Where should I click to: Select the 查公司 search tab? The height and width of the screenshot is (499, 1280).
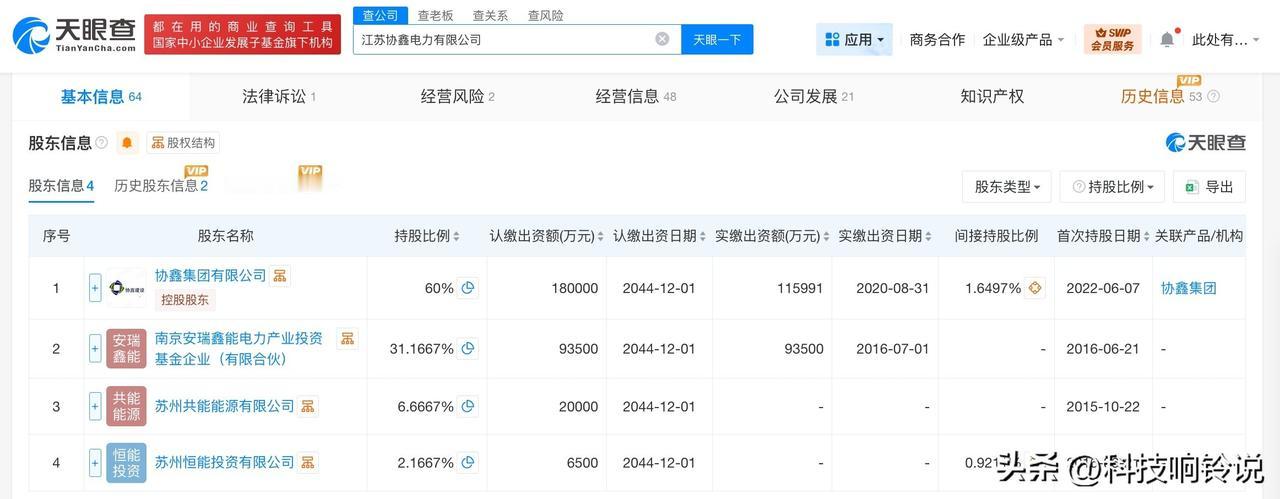point(380,15)
